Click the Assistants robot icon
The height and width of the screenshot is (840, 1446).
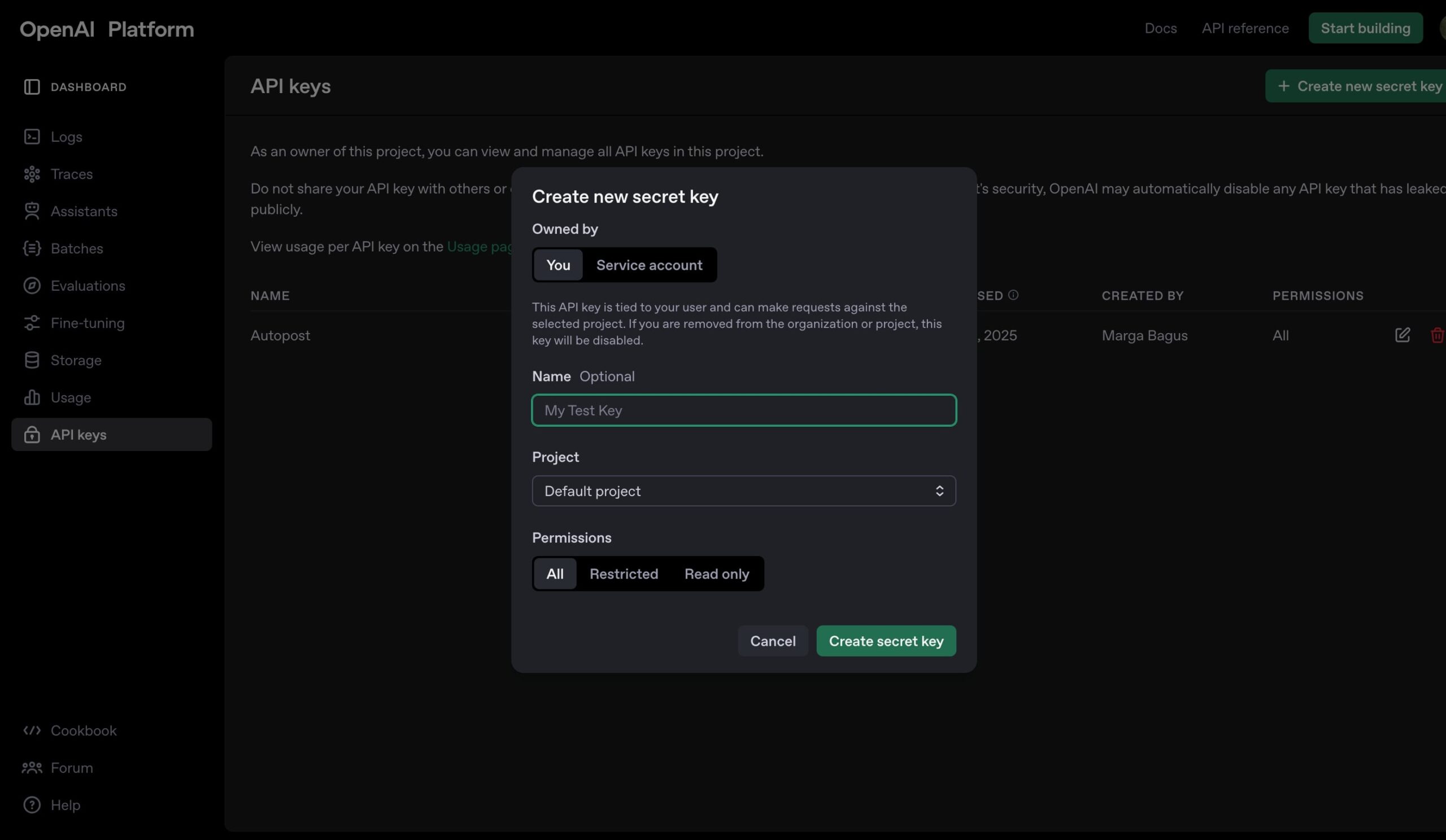pos(32,211)
